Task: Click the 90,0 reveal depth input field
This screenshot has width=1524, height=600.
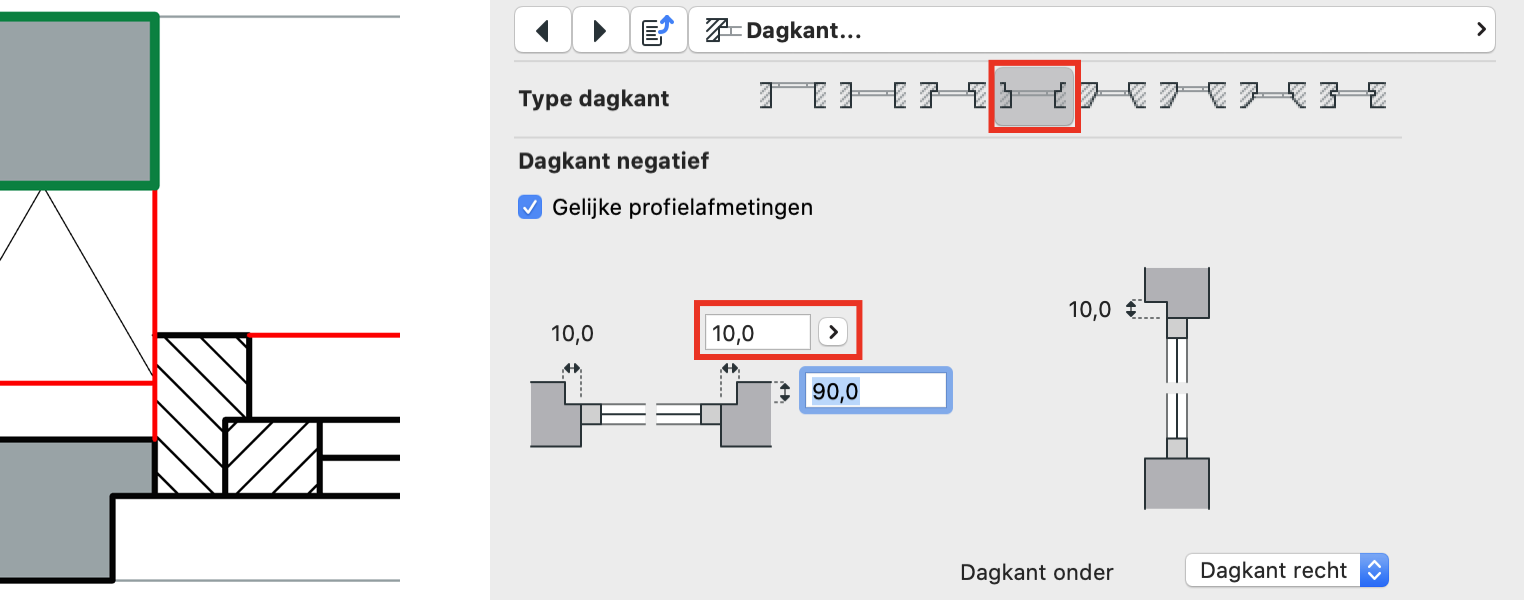Action: click(875, 390)
